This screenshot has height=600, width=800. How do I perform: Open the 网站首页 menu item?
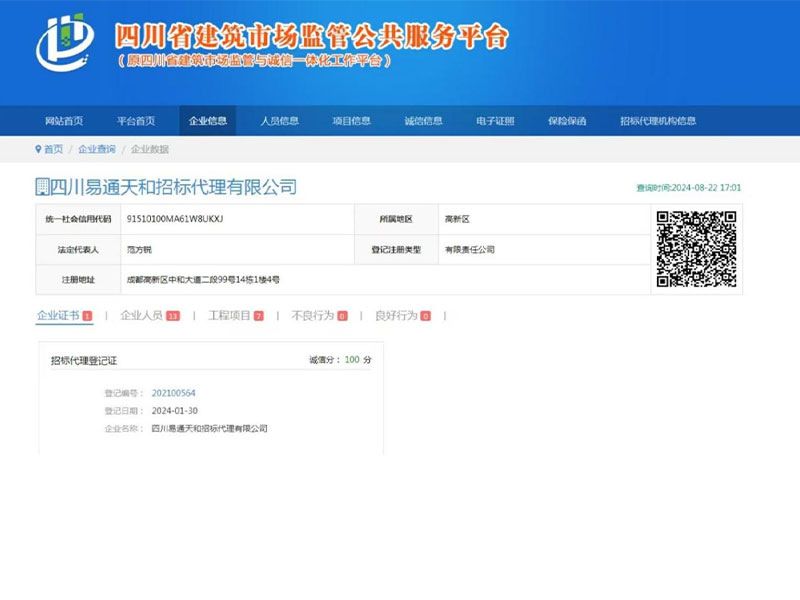[x=64, y=121]
